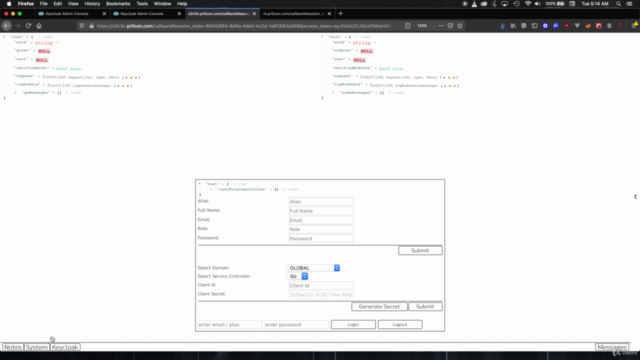
Task: Click the volume icon in menu bar
Action: click(x=538, y=4)
